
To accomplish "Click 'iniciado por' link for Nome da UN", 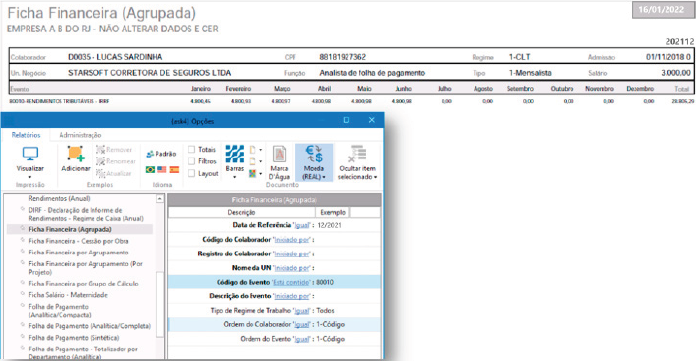I will [292, 268].
